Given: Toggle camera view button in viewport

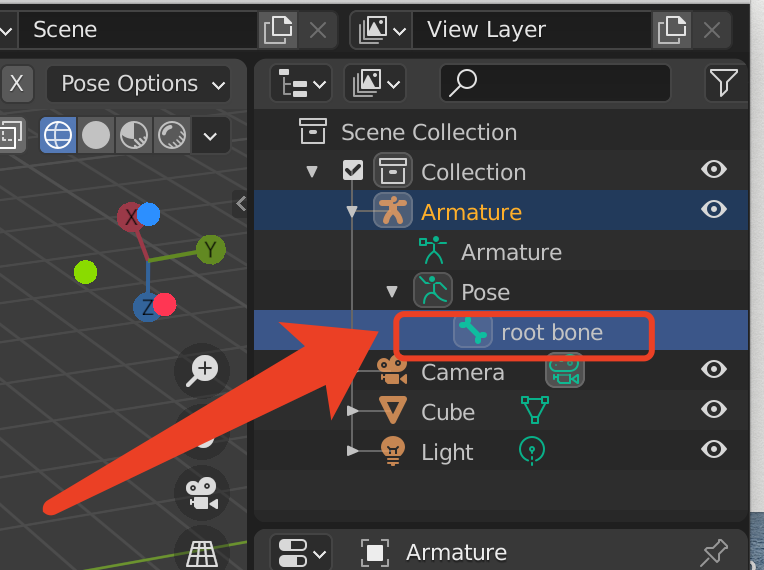Looking at the screenshot, I should (202, 493).
